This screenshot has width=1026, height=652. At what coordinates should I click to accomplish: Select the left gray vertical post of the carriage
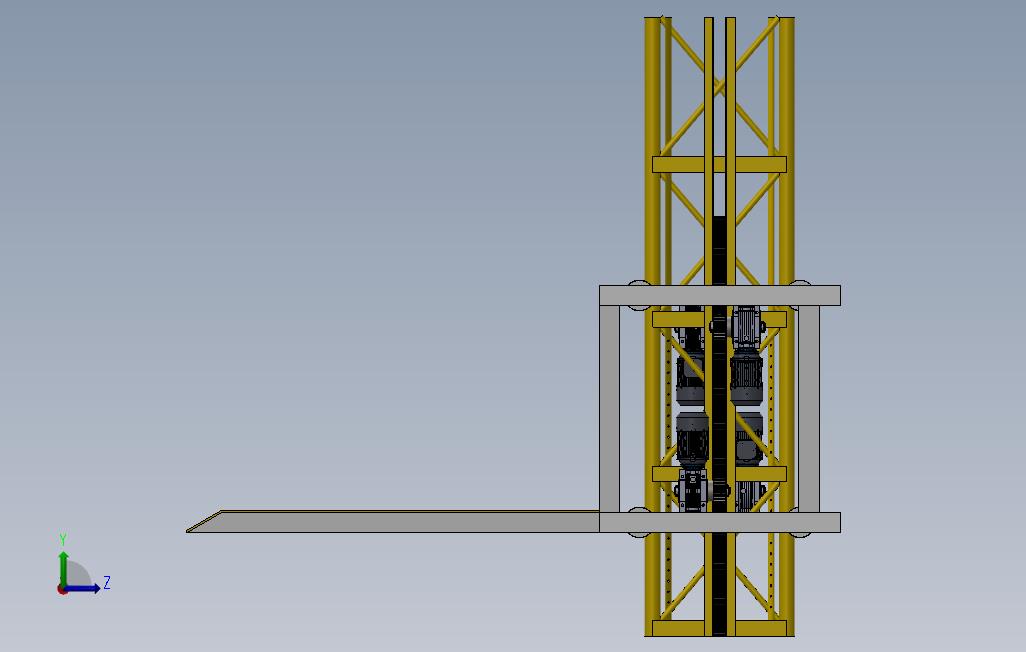609,409
